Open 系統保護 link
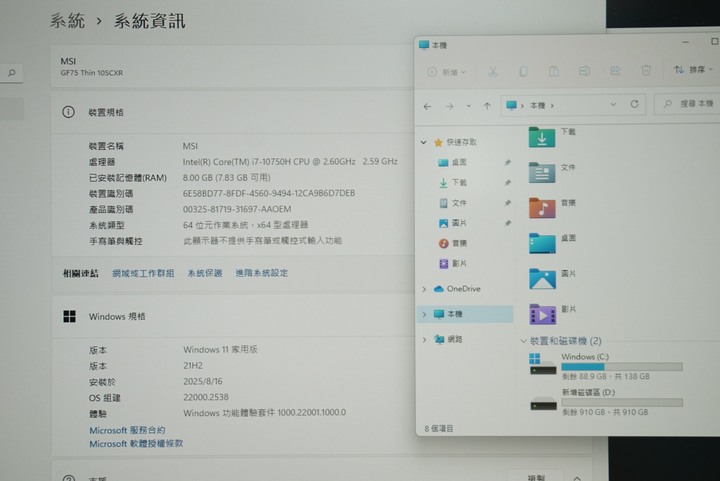 (205, 273)
